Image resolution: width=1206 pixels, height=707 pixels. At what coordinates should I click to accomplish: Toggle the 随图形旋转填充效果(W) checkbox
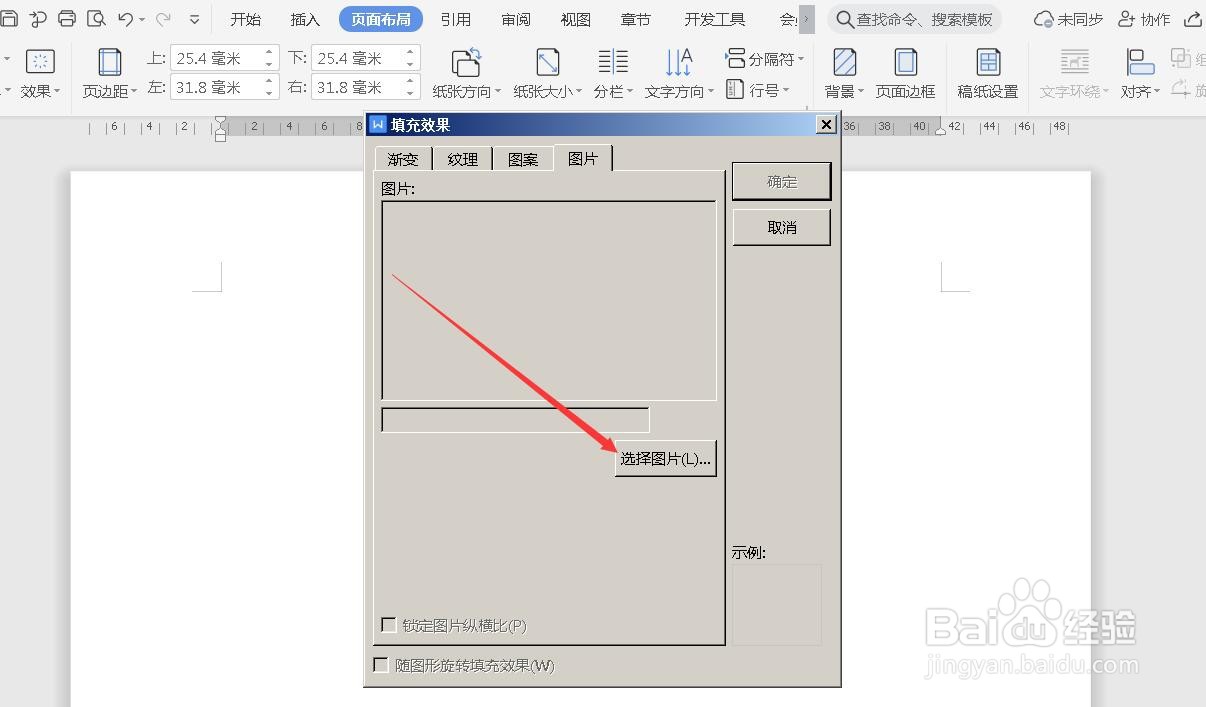pyautogui.click(x=381, y=665)
